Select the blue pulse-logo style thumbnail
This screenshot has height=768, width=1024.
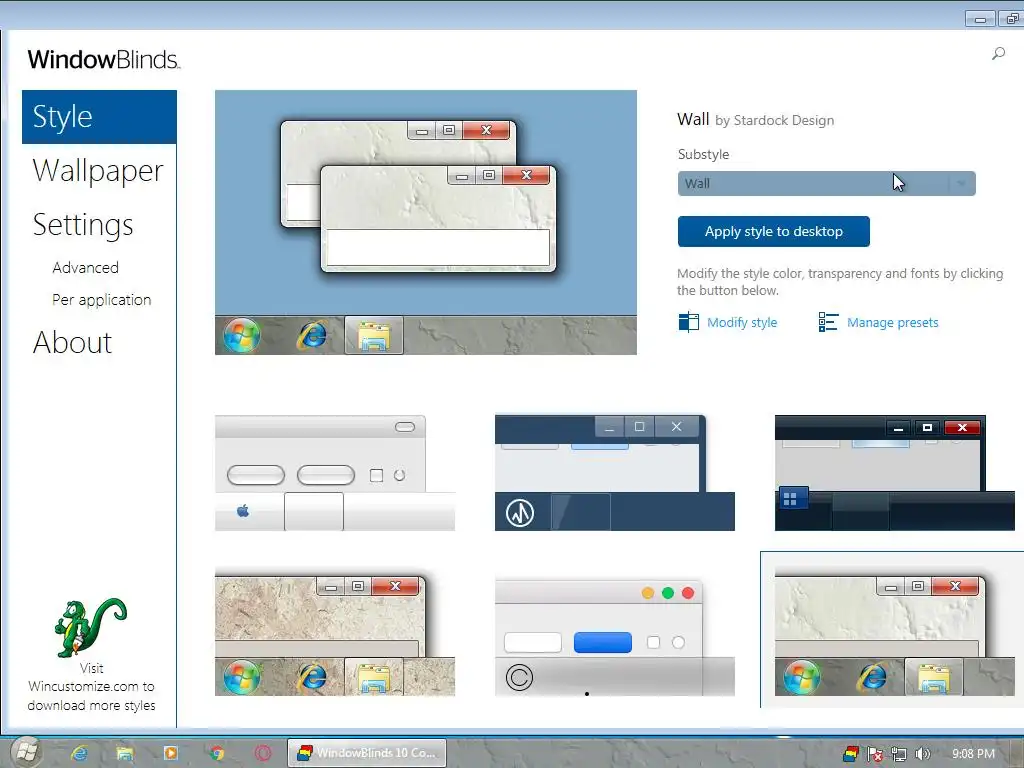coord(615,473)
